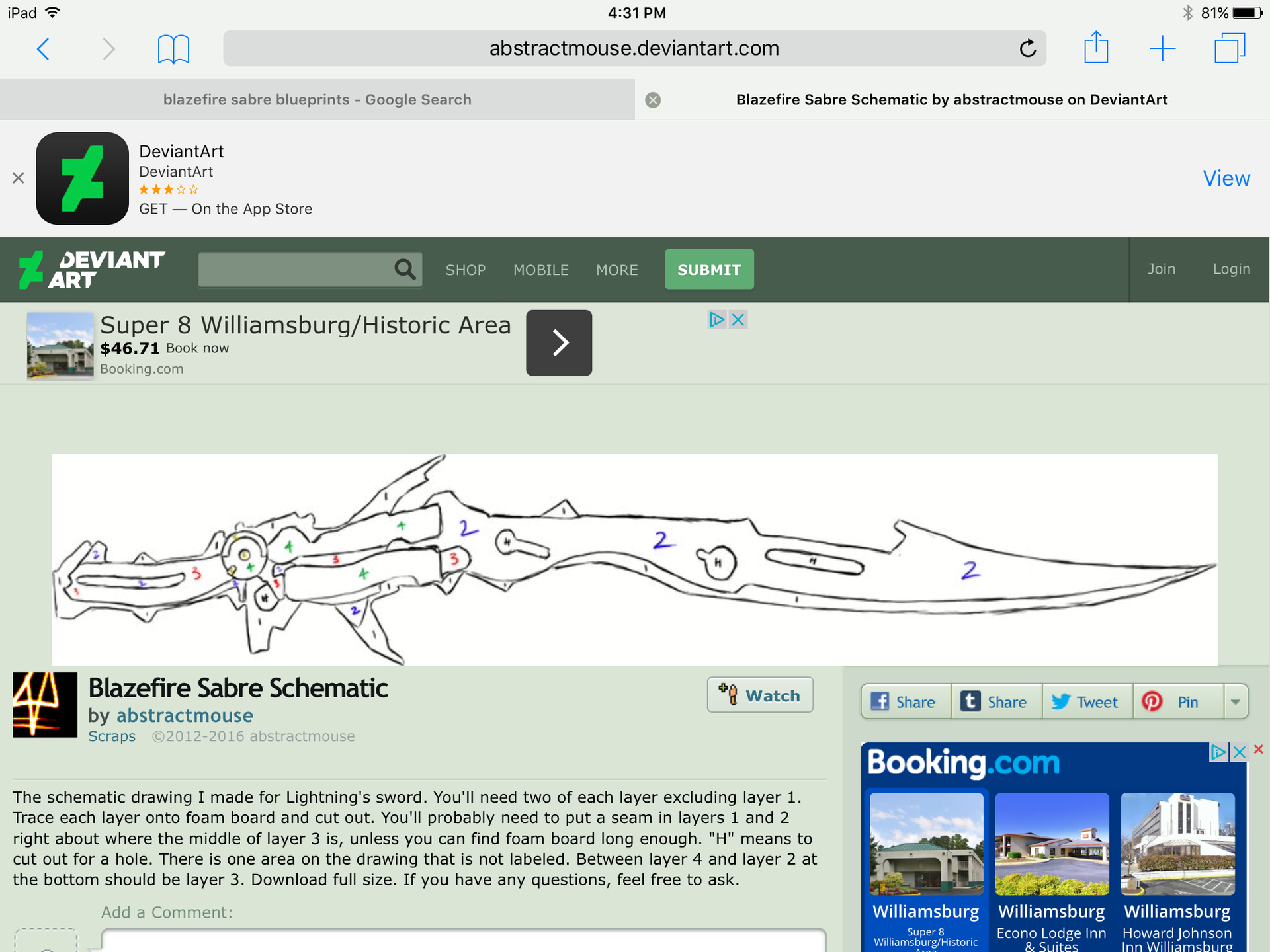Viewport: 1270px width, 952px height.
Task: Switch to the blazefire sabre blueprints Google Search tab
Action: (x=317, y=100)
